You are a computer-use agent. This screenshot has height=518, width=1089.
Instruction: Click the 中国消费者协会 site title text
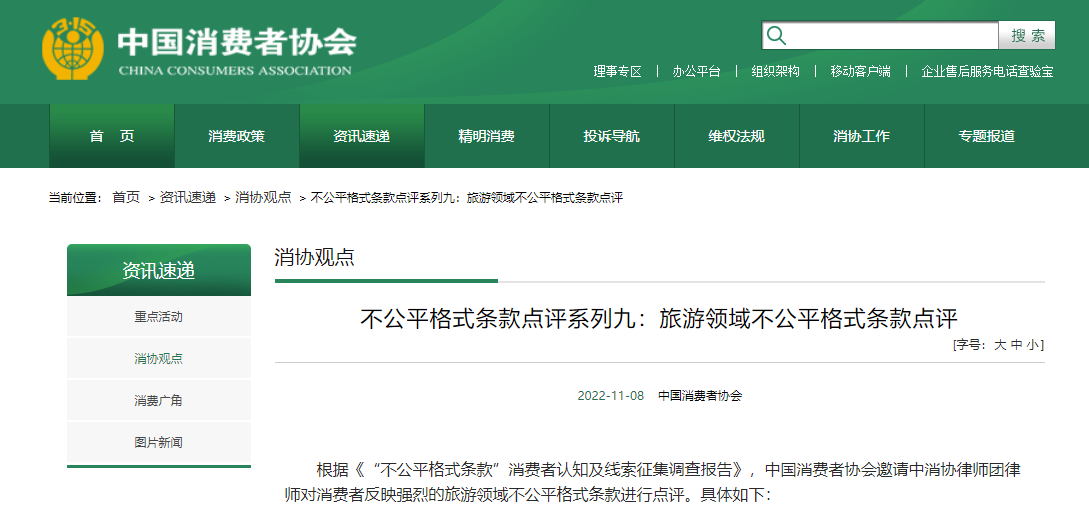click(x=237, y=42)
